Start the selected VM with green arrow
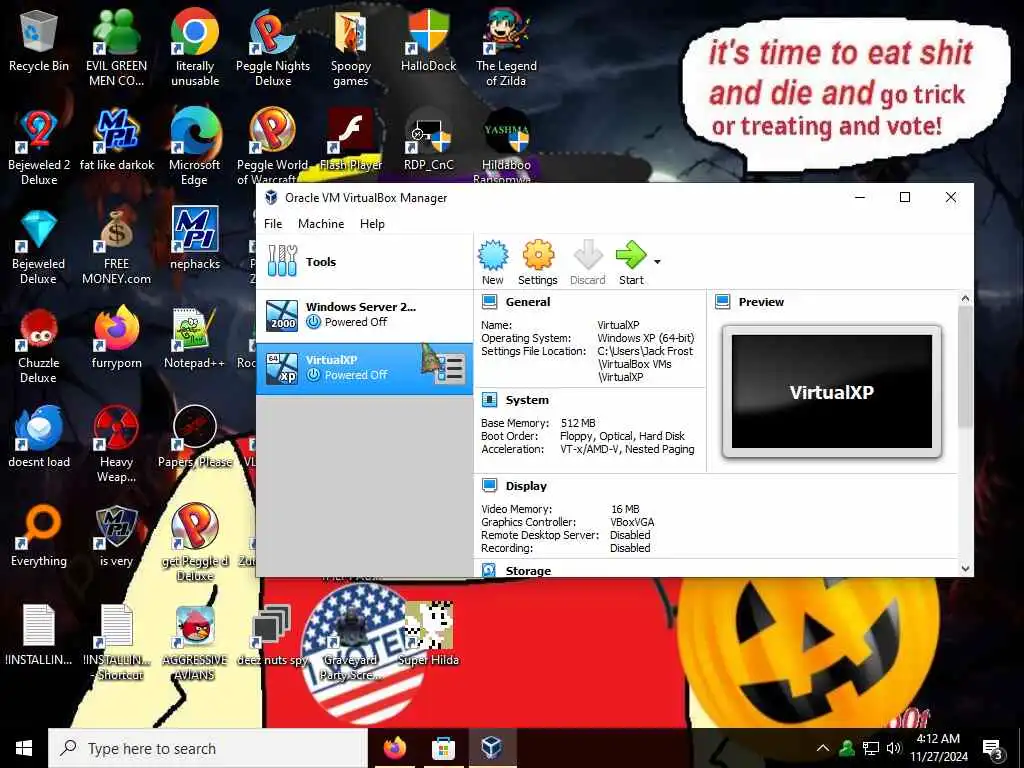 631,263
